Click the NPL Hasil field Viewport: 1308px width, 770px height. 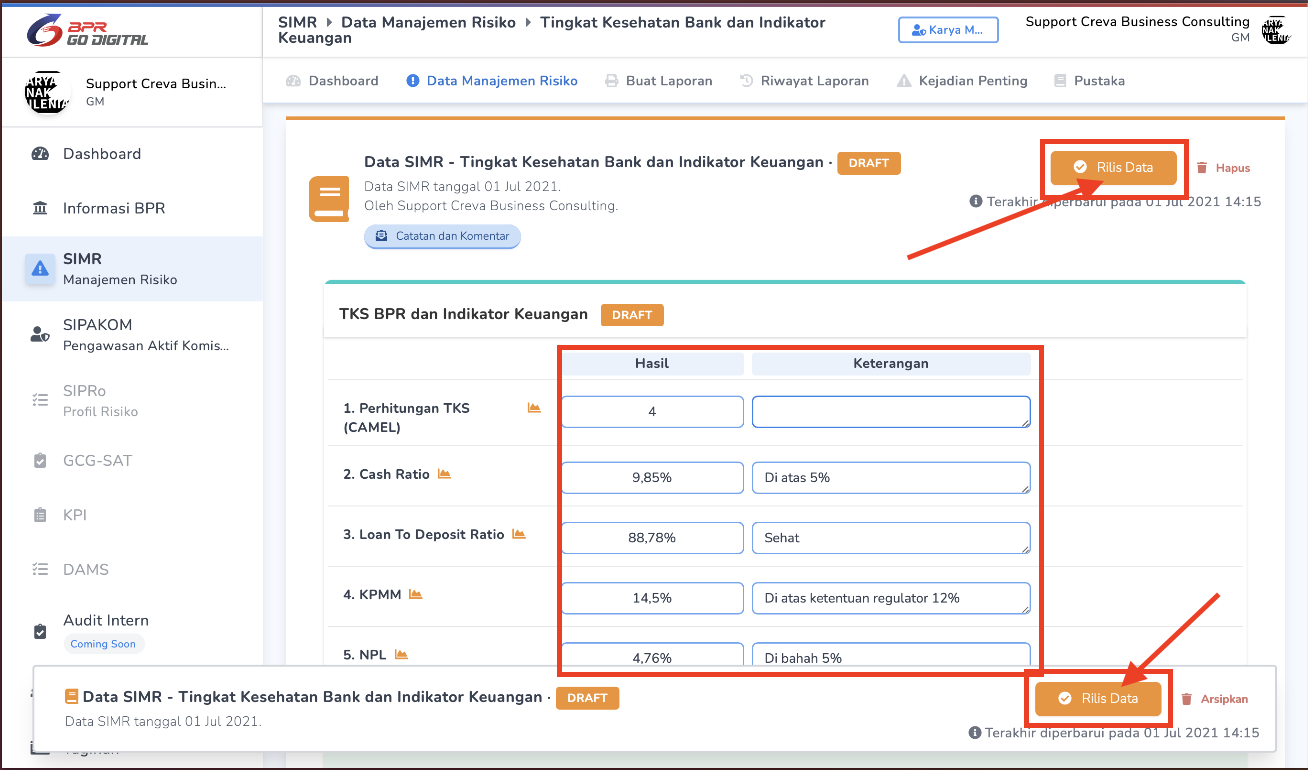point(652,656)
